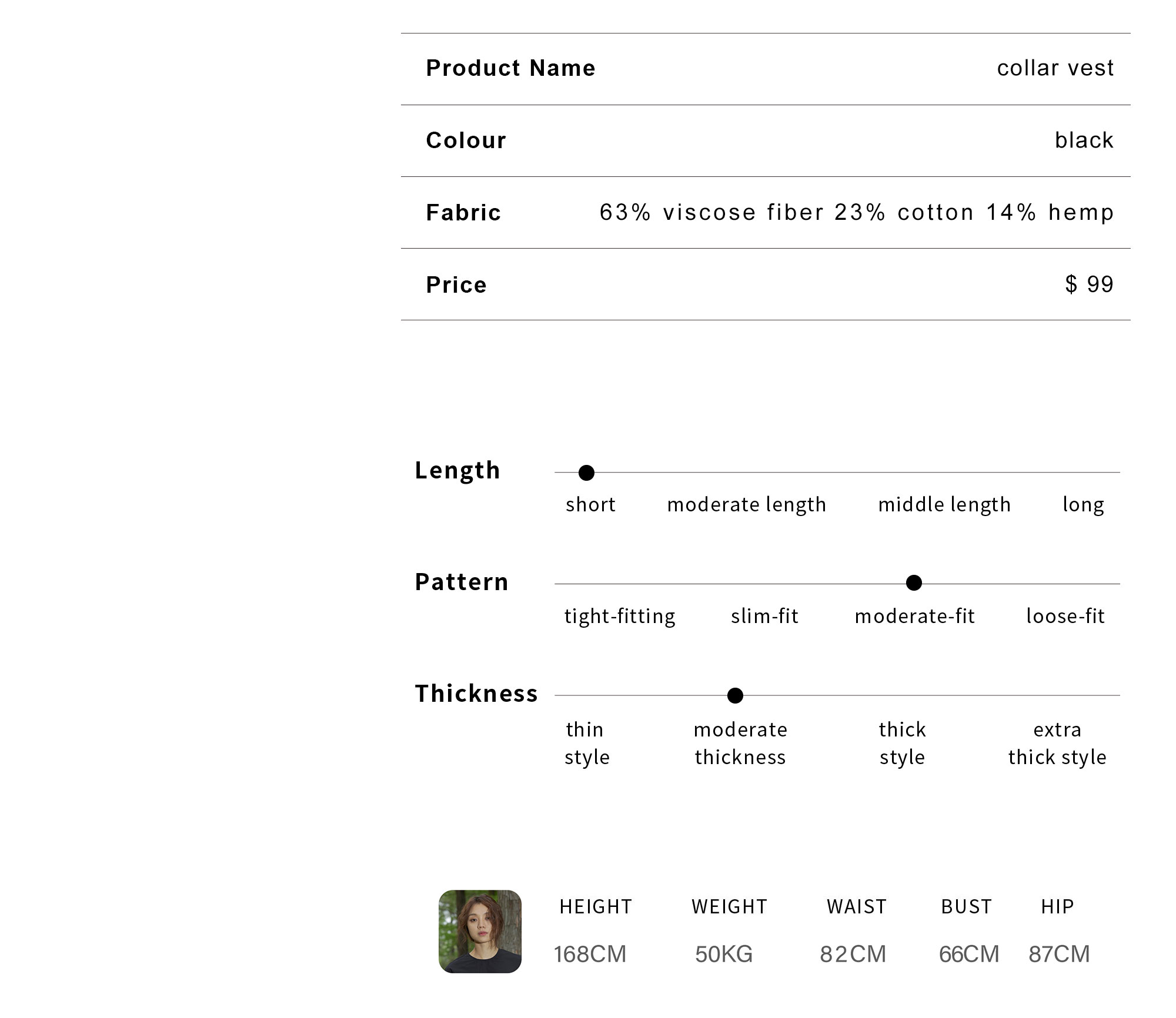Choose the 'tight-fitting' pattern label
1176x1018 pixels.
point(620,617)
